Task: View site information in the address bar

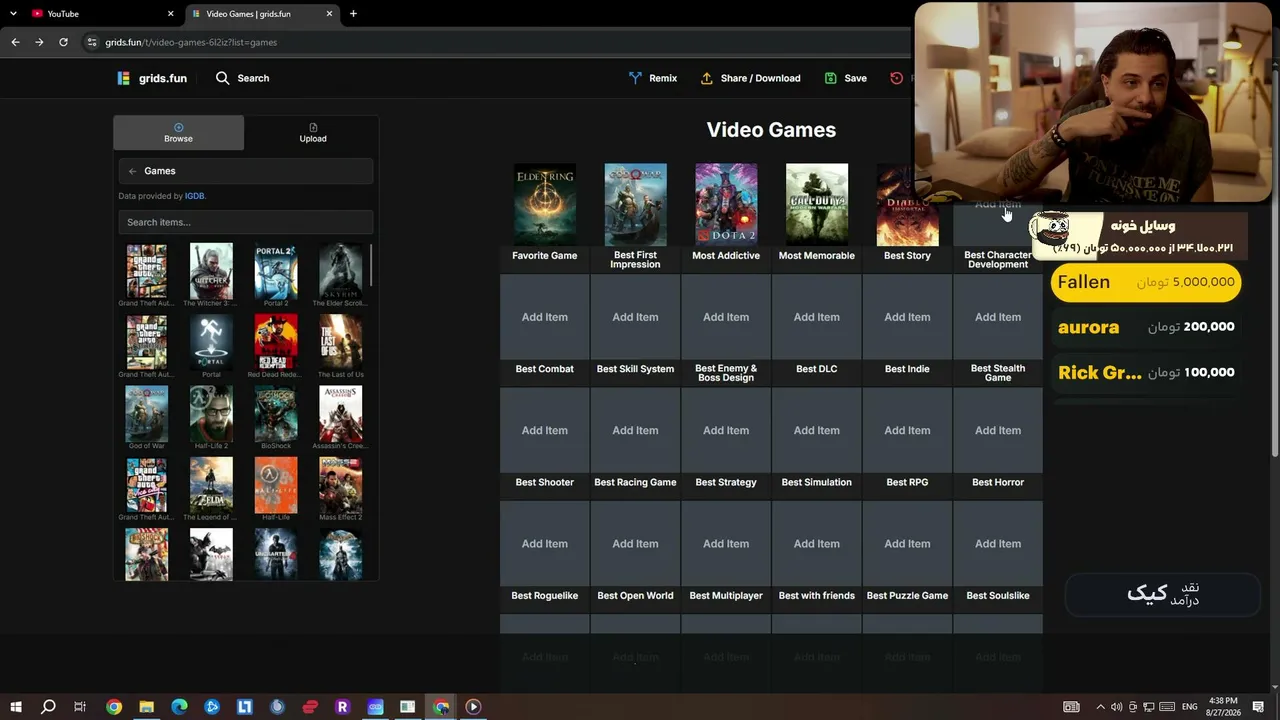Action: click(92, 42)
